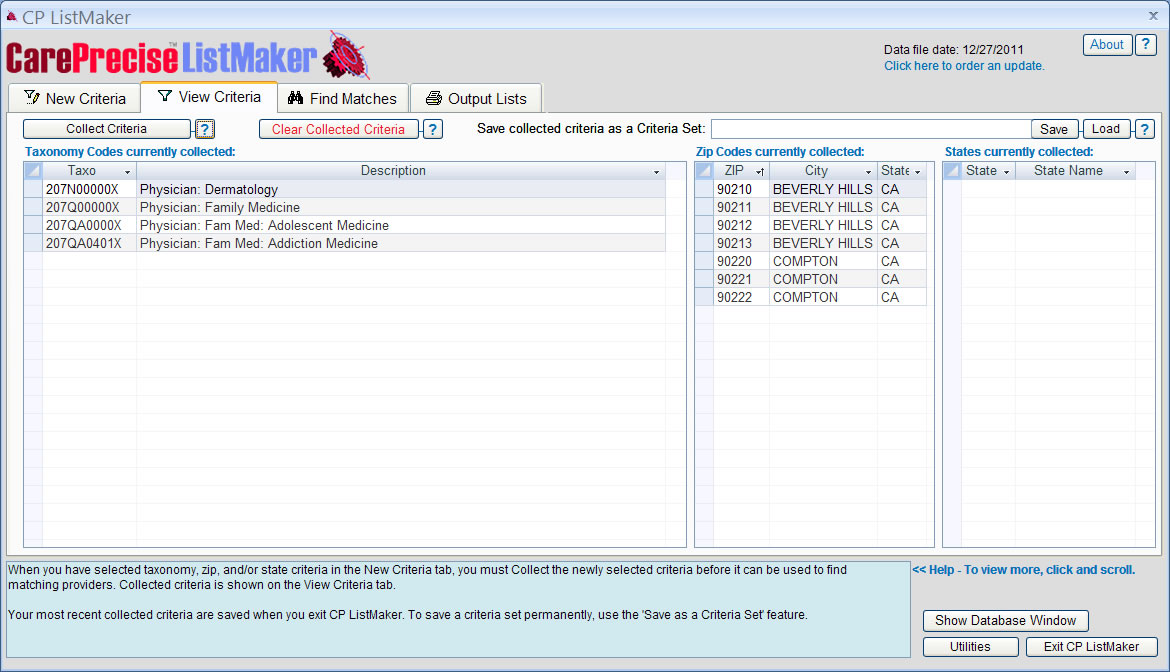Click the Collect Criteria button
The width and height of the screenshot is (1170, 672).
click(107, 128)
